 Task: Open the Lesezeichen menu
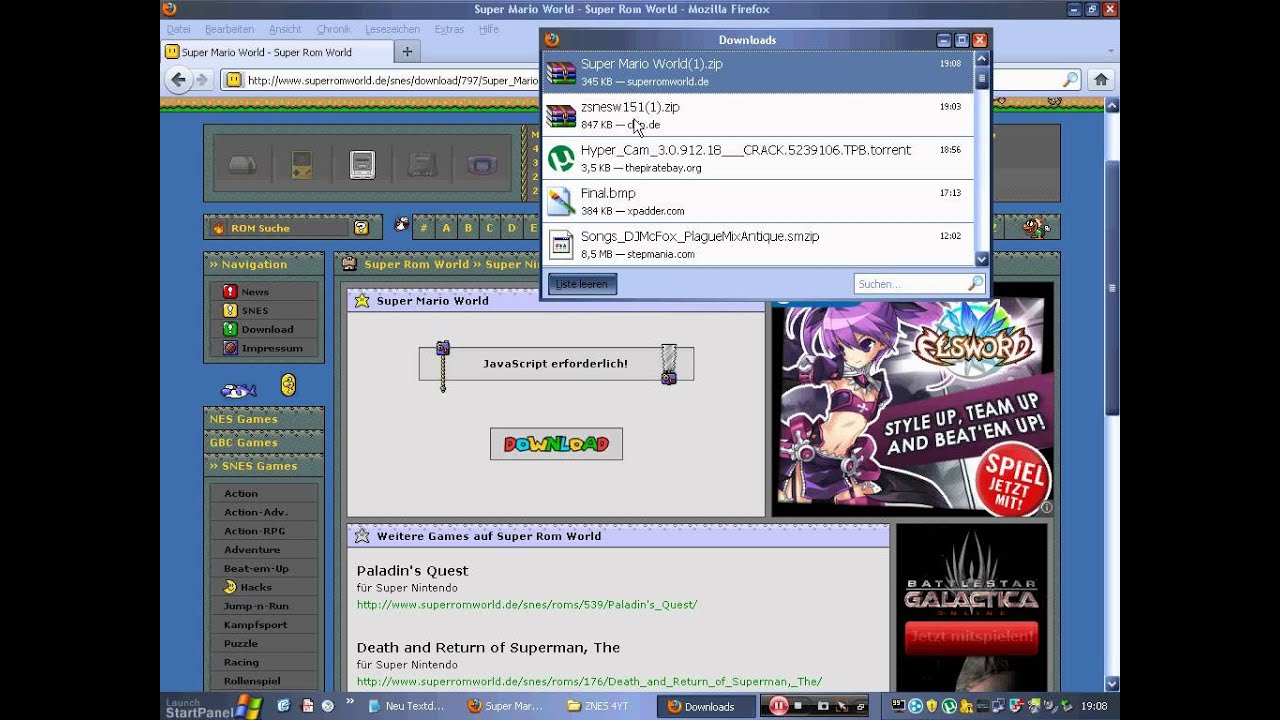392,29
